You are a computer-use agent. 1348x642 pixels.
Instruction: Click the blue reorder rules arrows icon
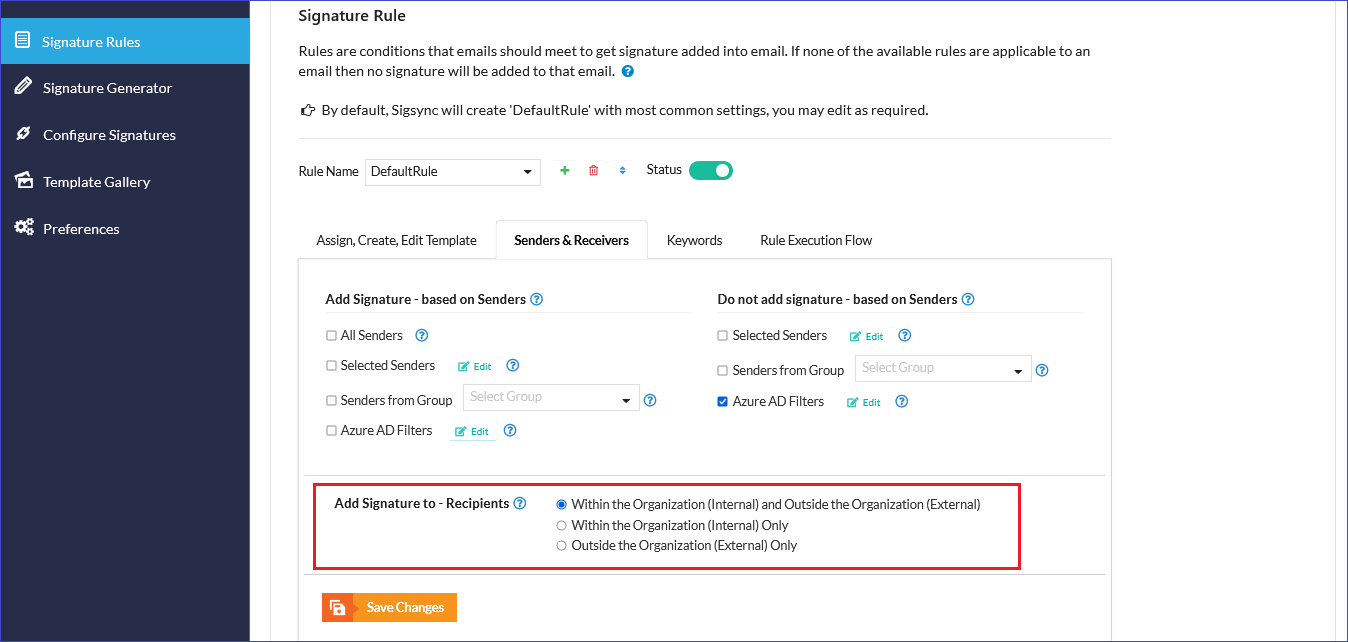(x=622, y=171)
